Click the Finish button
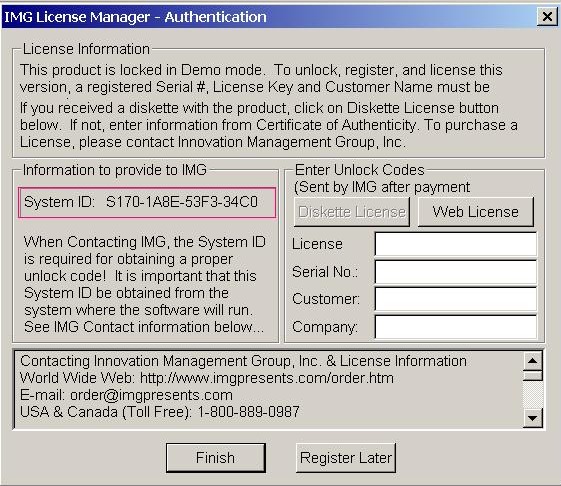Screen dimensions: 561x486 click(215, 458)
